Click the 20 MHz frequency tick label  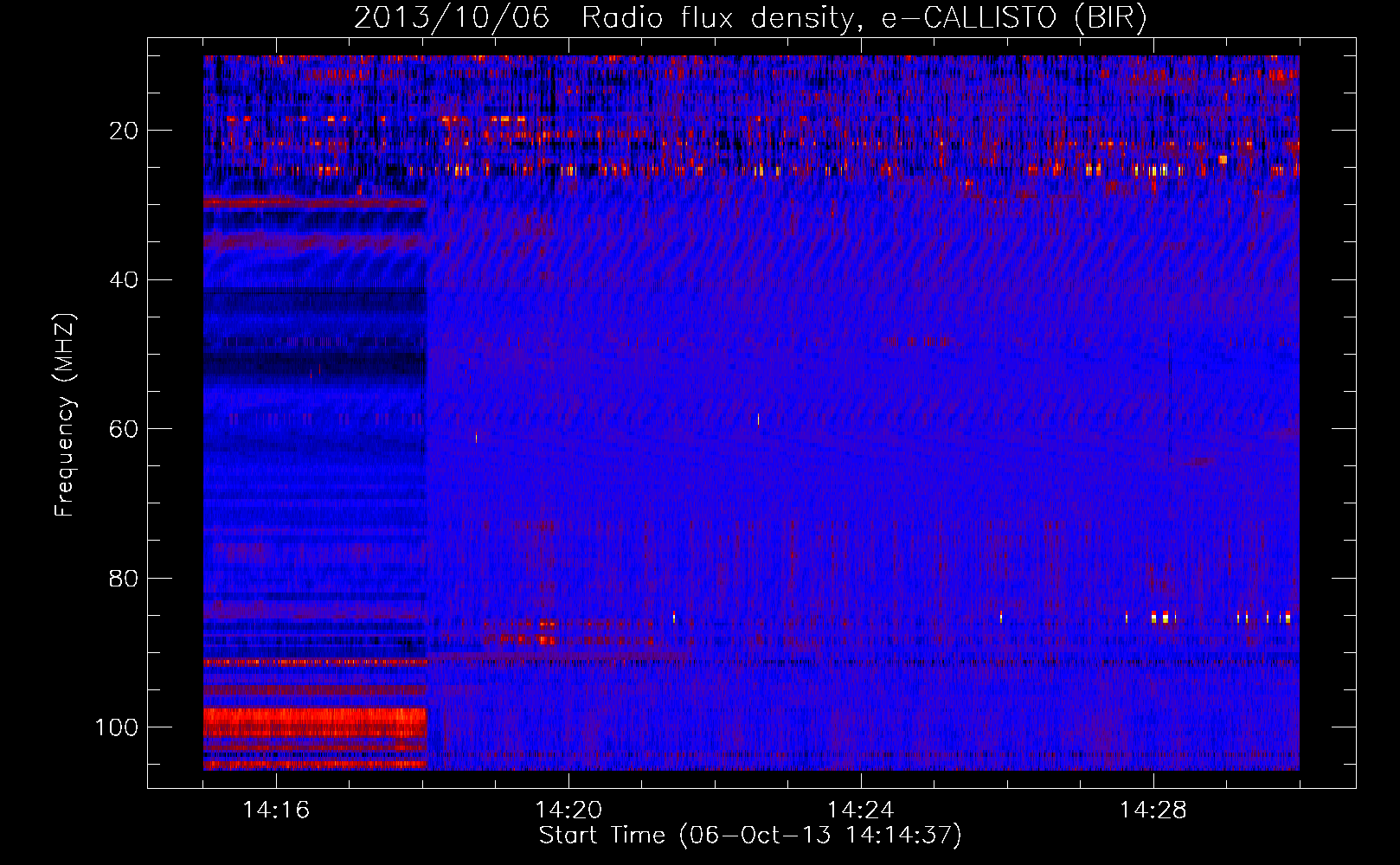[x=124, y=131]
